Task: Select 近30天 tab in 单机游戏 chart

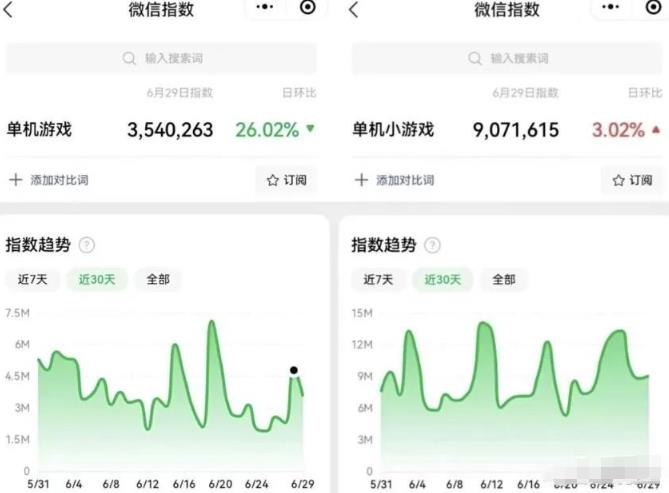Action: point(97,280)
